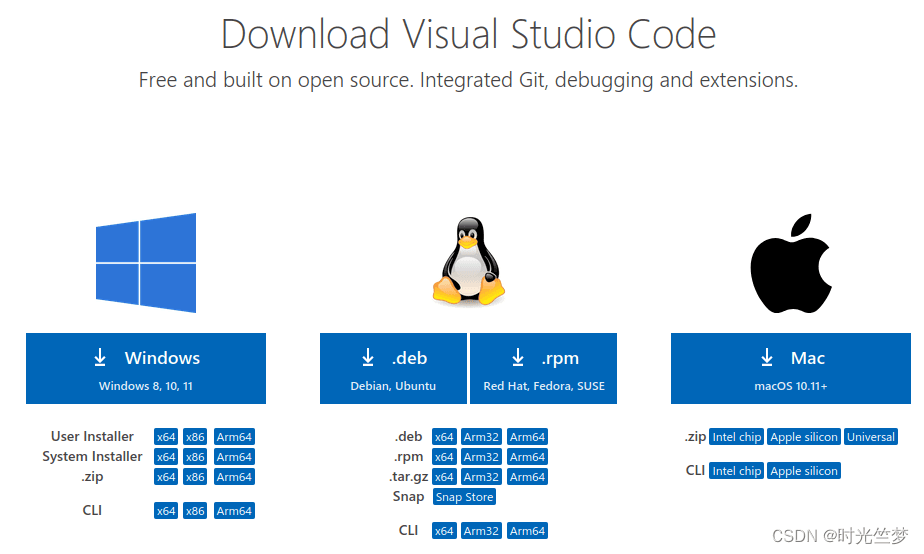Select x64 in the Linux .deb row
924x554 pixels.
(444, 437)
